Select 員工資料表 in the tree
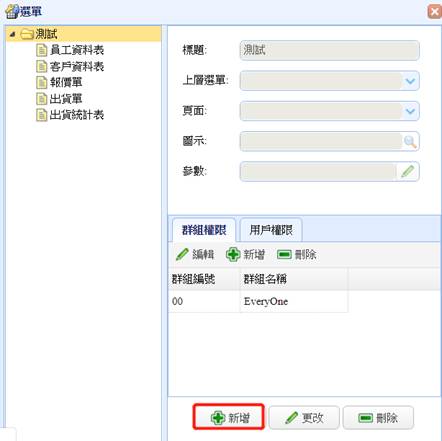This screenshot has width=442, height=441. 77,50
